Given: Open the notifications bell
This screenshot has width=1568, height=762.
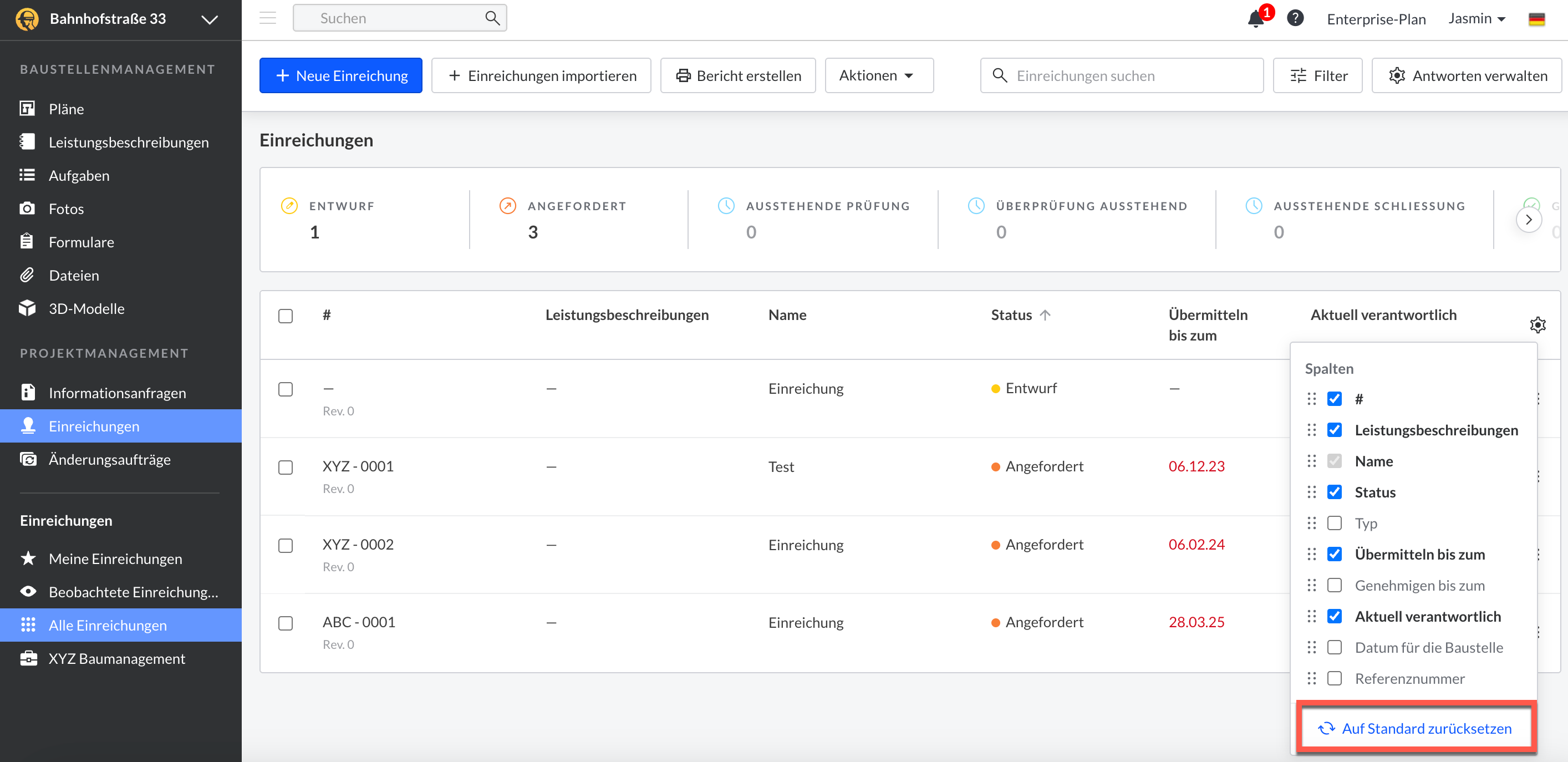Looking at the screenshot, I should point(1256,19).
